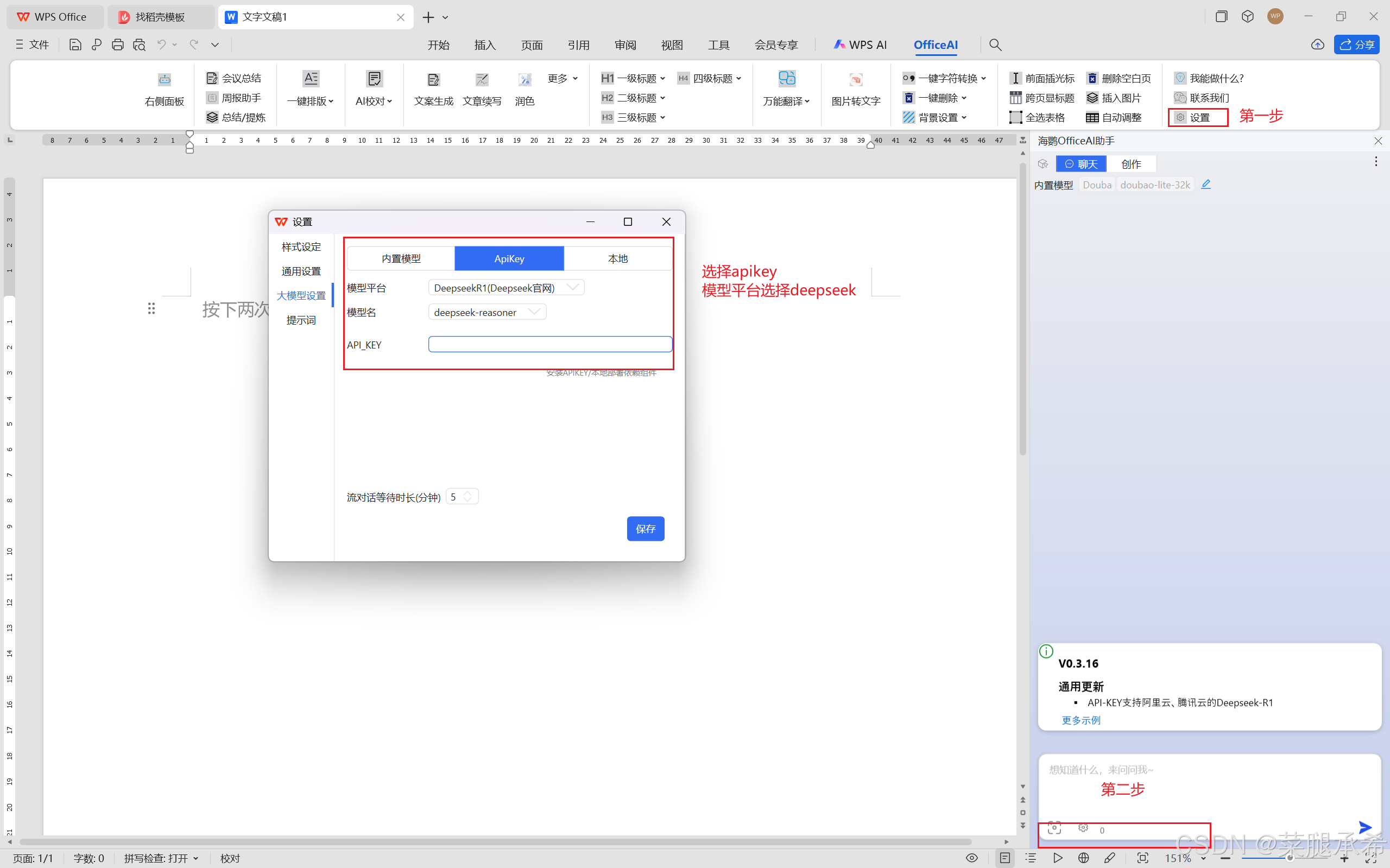This screenshot has width=1390, height=868.
Task: Switch to page layout view in status bar
Action: 1004,858
